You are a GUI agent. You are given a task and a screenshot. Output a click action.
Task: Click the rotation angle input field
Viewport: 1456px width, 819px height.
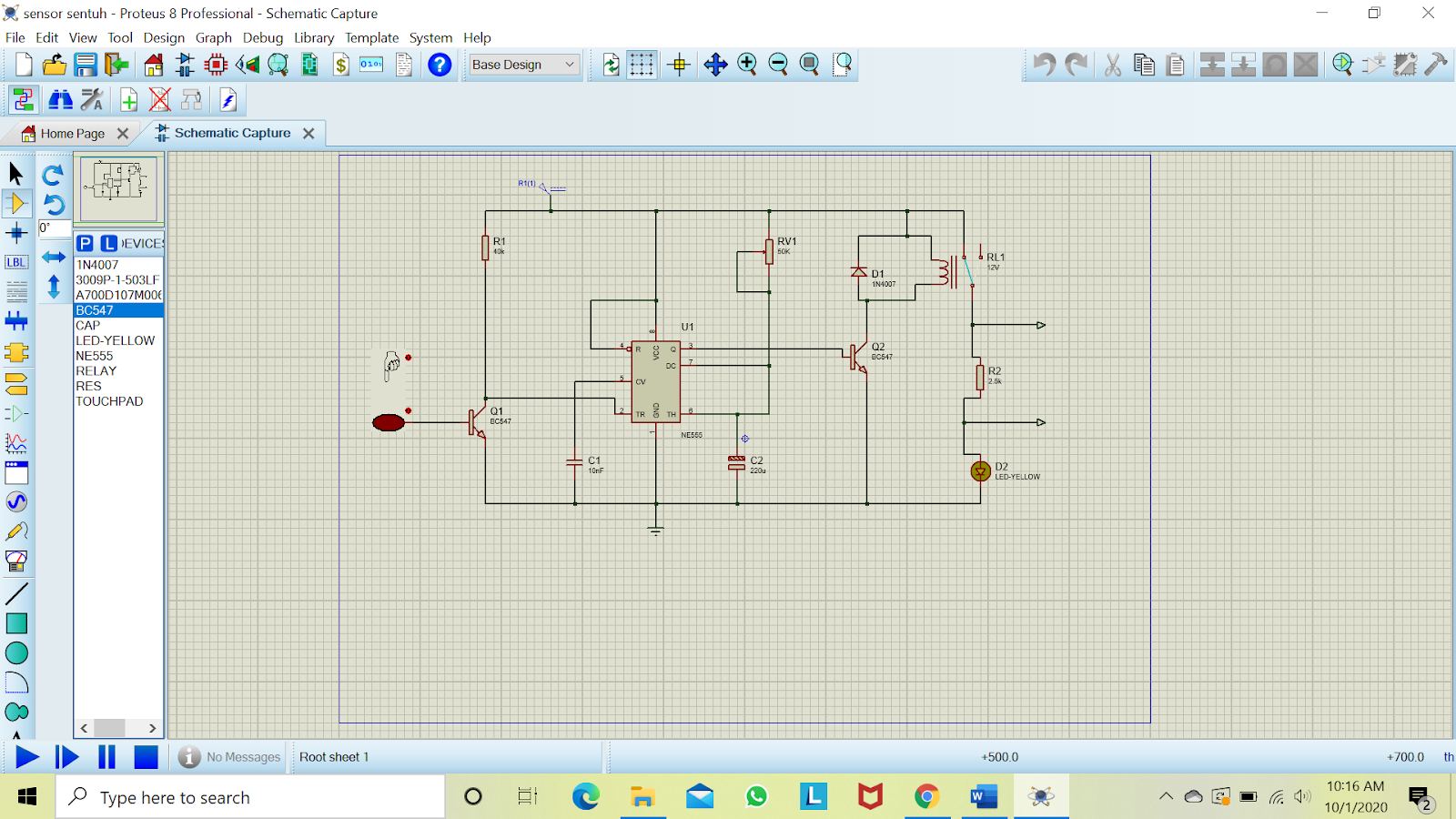(x=54, y=227)
